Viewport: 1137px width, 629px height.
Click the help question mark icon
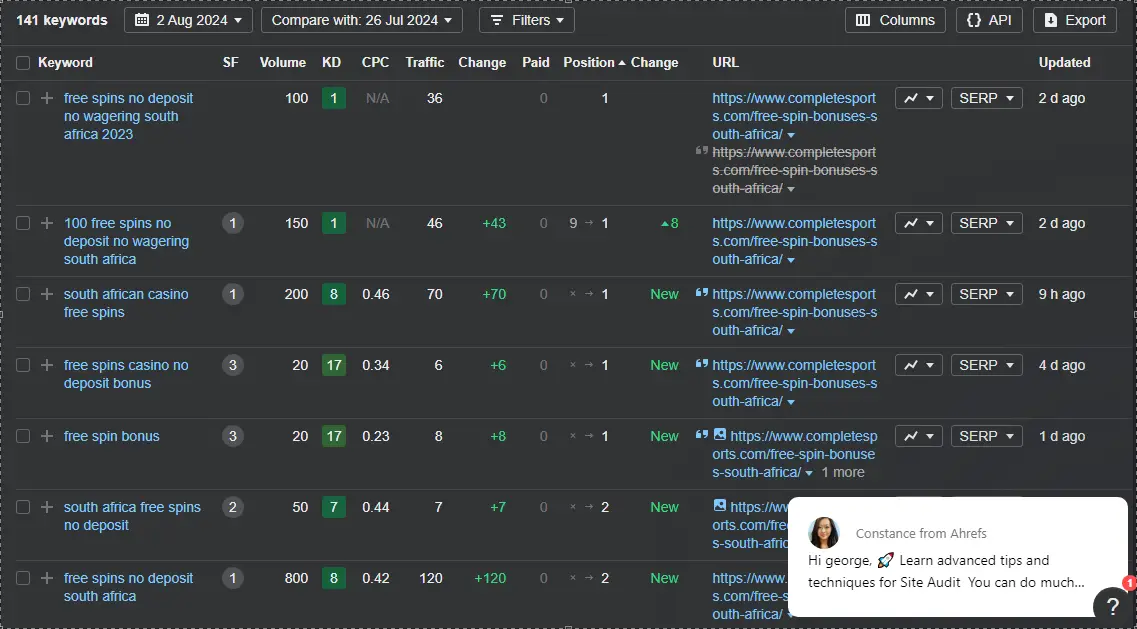click(1112, 606)
